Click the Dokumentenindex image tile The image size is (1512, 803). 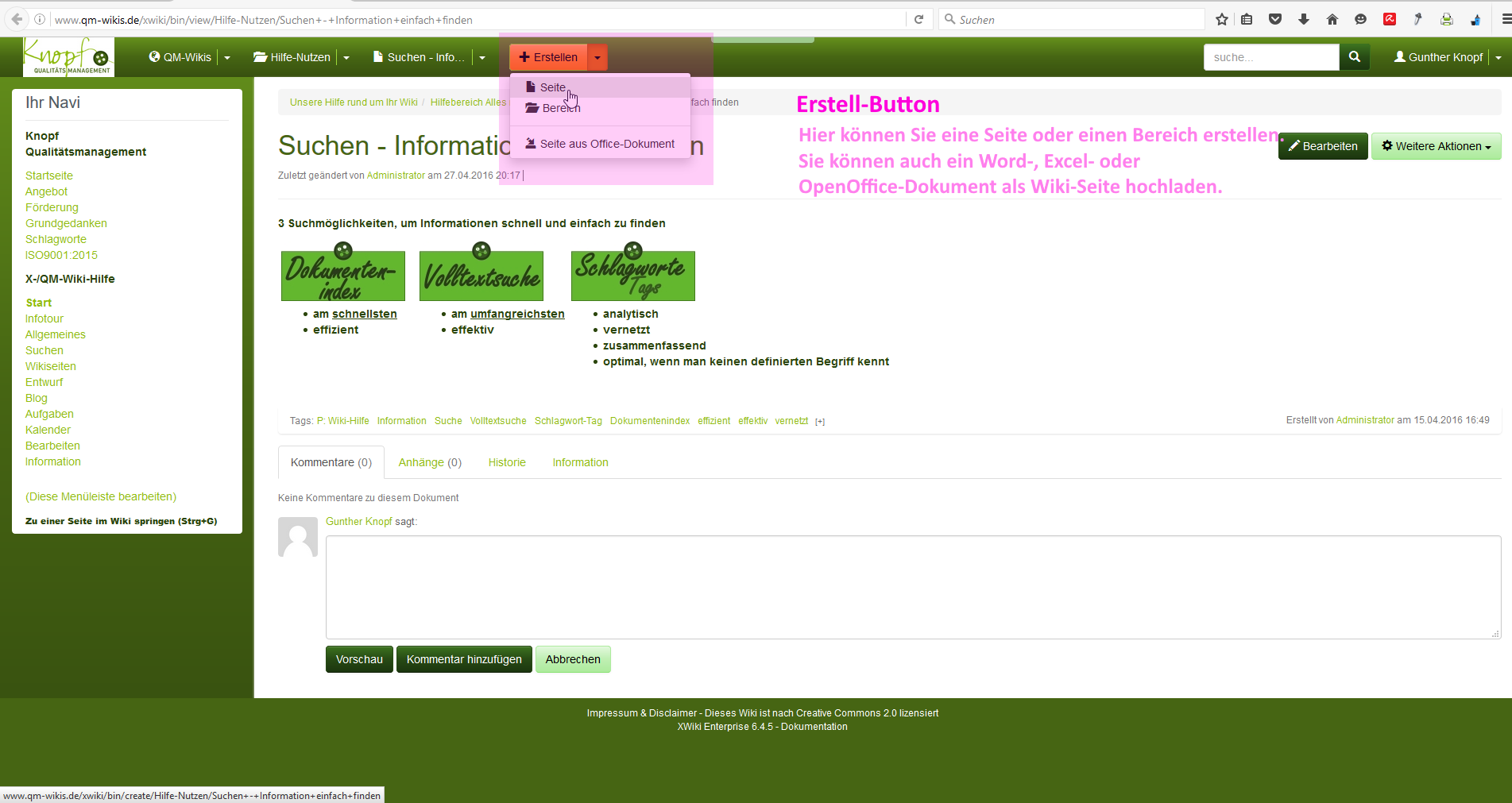click(342, 275)
